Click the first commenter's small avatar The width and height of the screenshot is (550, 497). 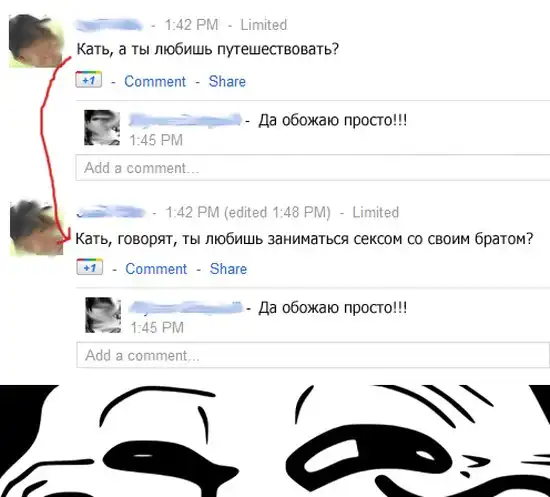coord(102,127)
